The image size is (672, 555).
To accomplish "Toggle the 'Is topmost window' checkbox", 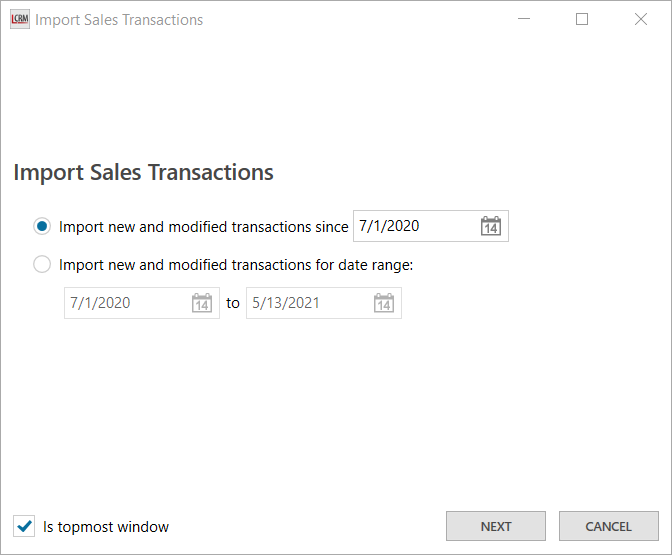I will (x=24, y=526).
